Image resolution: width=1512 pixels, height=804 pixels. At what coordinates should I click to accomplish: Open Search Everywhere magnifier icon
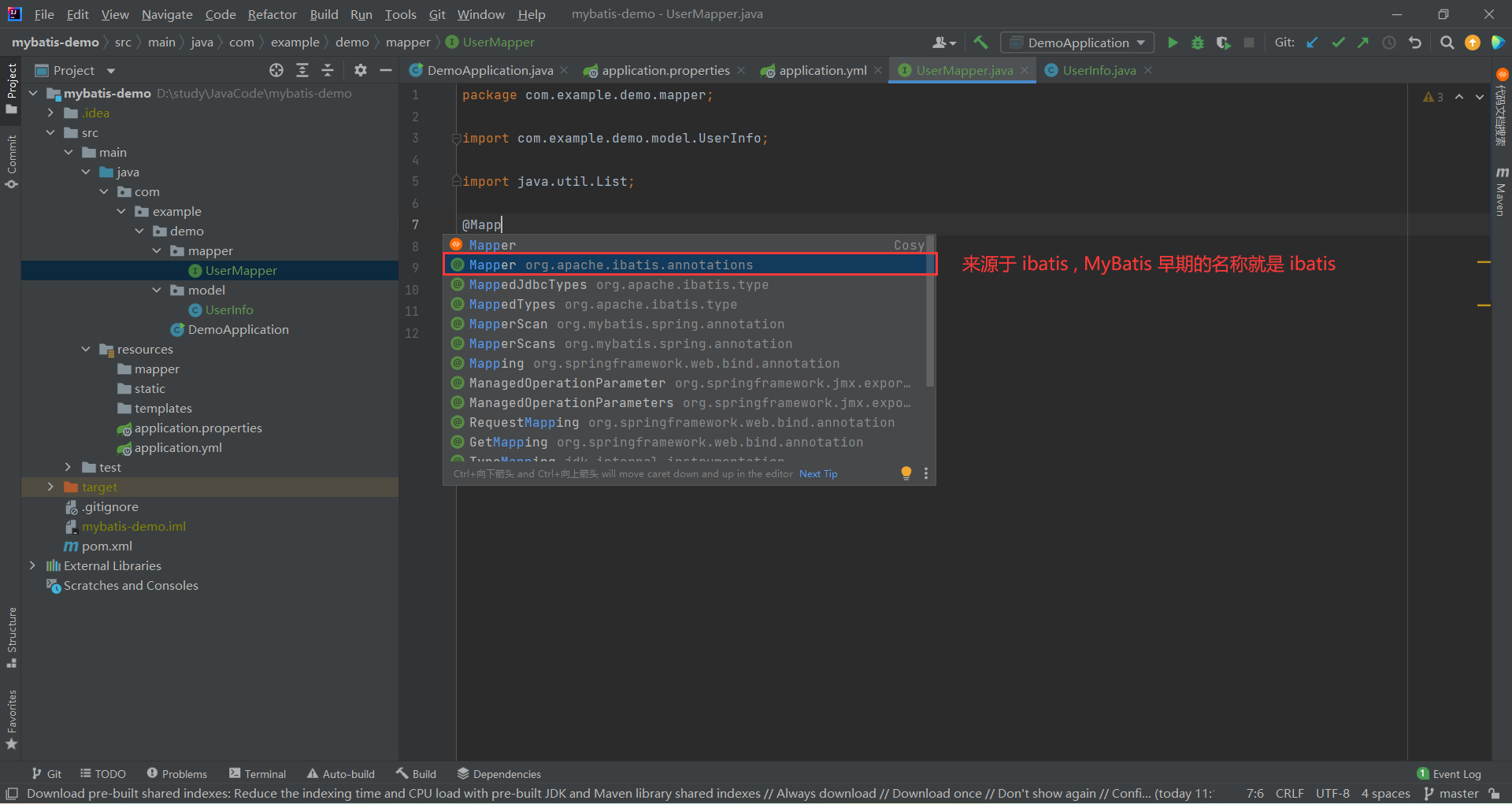coord(1447,43)
